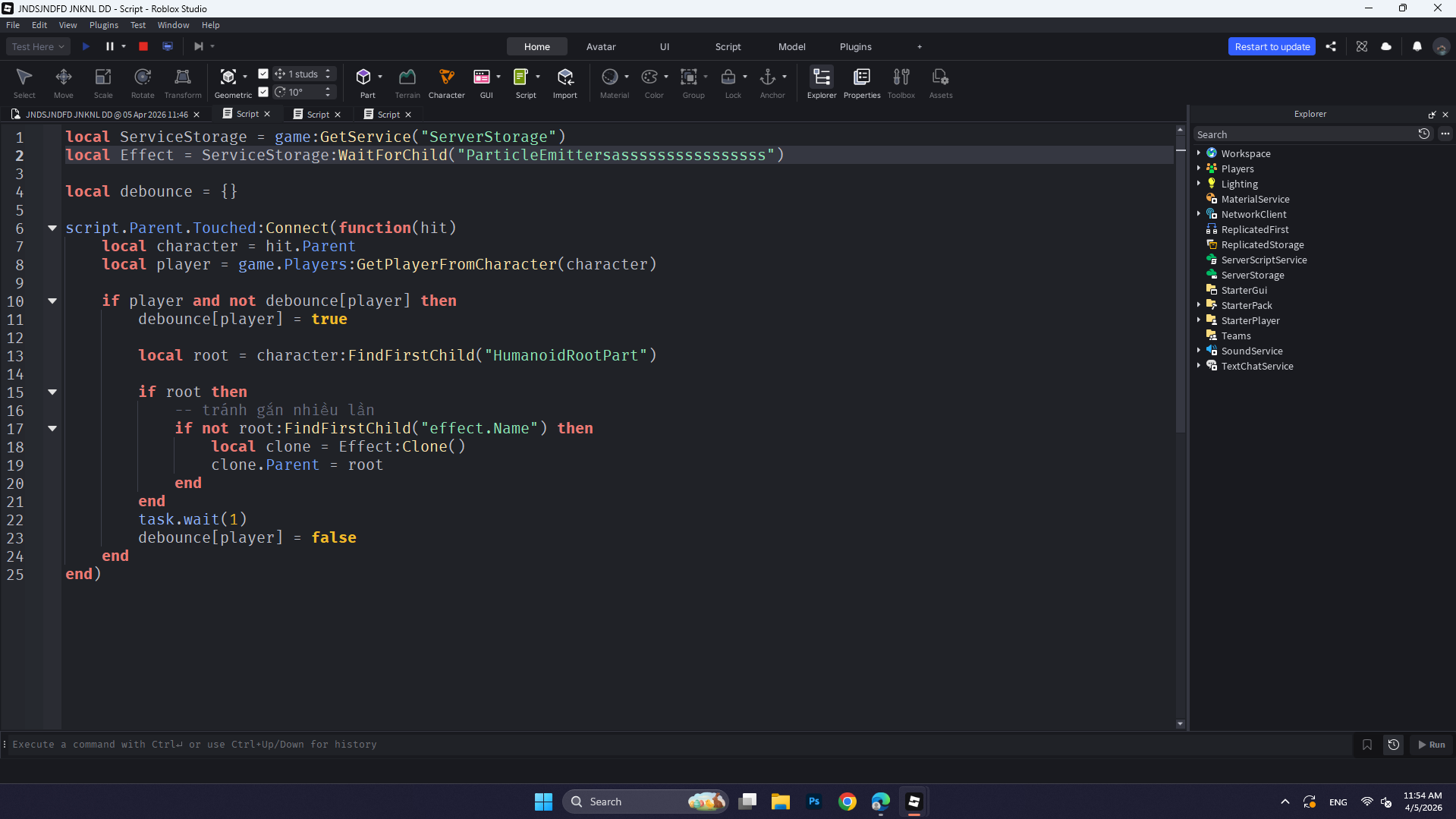This screenshot has height=819, width=1456.
Task: Click the Properties panel icon
Action: click(861, 77)
